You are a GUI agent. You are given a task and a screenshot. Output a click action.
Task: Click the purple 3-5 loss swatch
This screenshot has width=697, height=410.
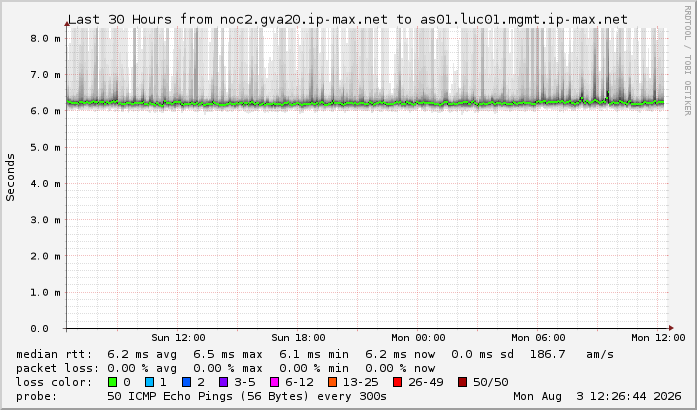[224, 382]
